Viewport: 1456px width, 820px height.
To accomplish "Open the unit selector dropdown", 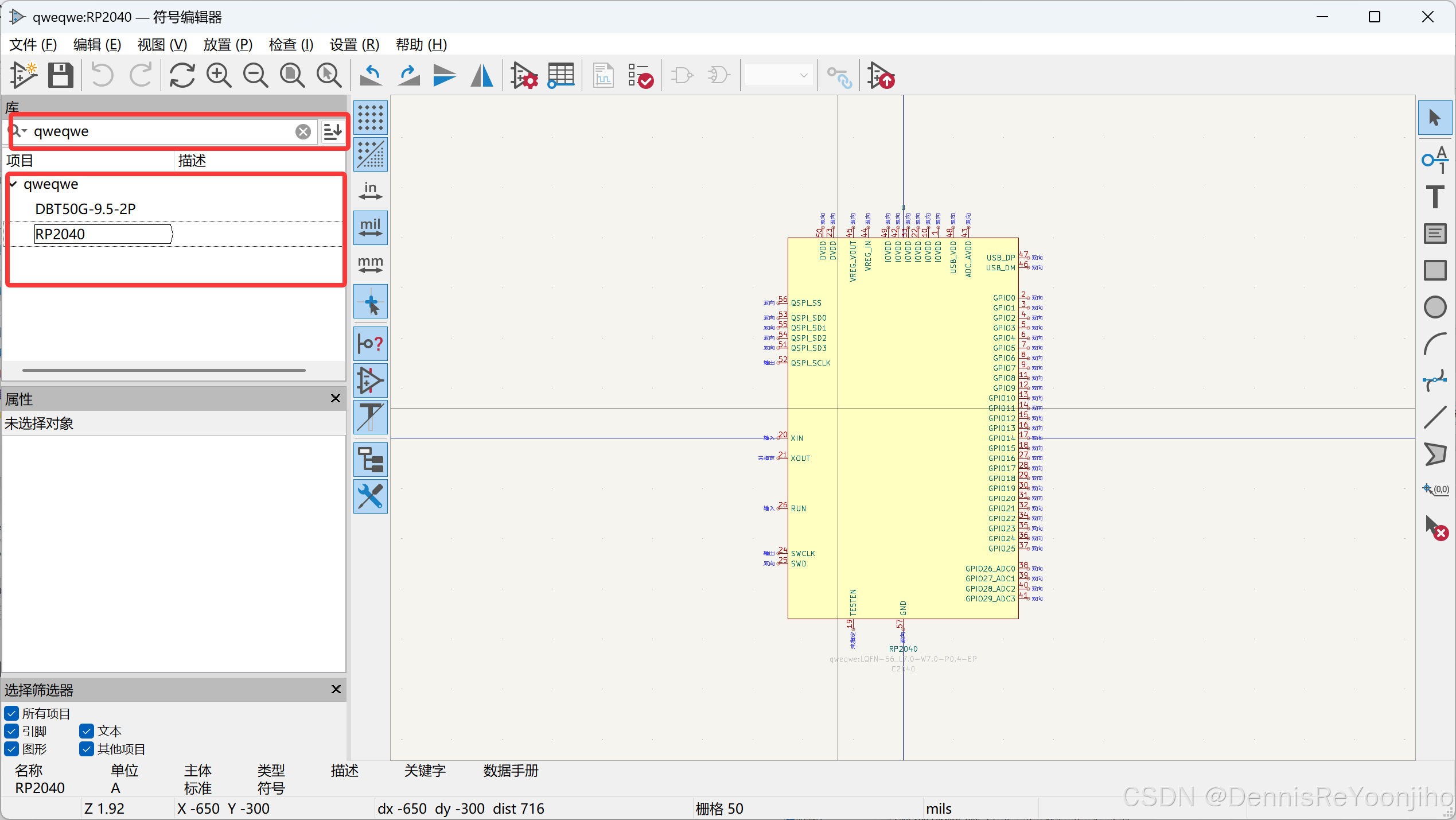I will click(779, 75).
